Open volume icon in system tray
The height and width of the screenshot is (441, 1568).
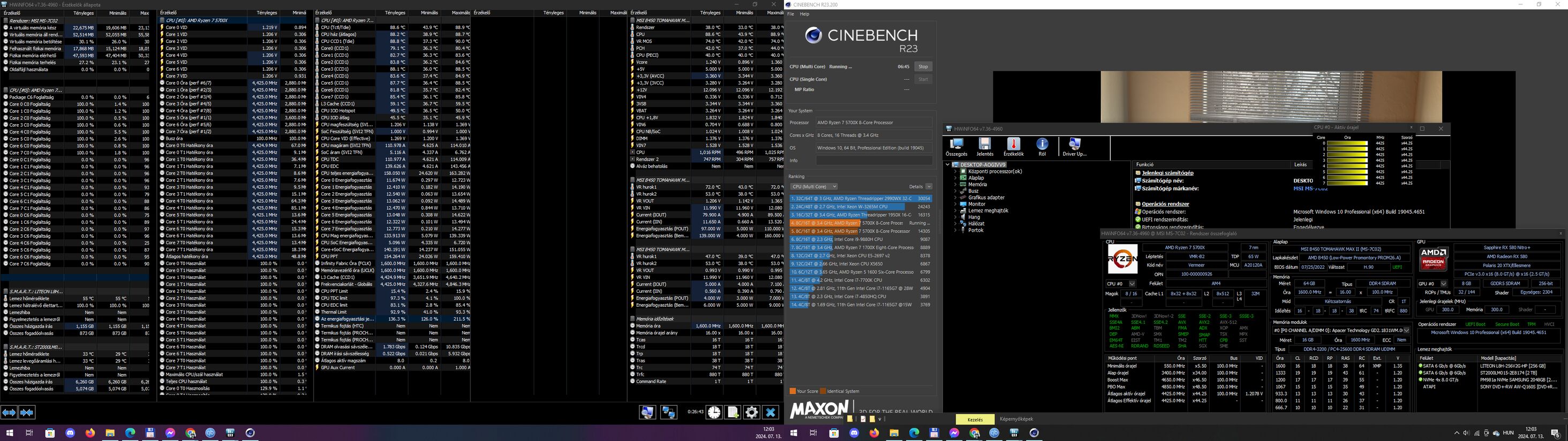pyautogui.click(x=1466, y=433)
